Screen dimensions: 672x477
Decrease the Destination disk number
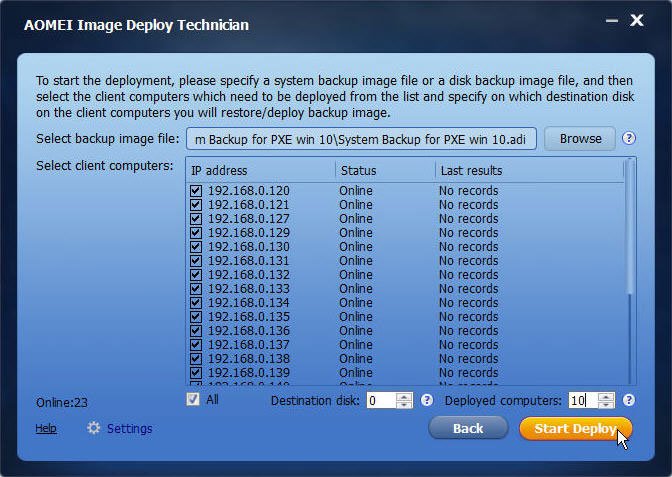404,404
